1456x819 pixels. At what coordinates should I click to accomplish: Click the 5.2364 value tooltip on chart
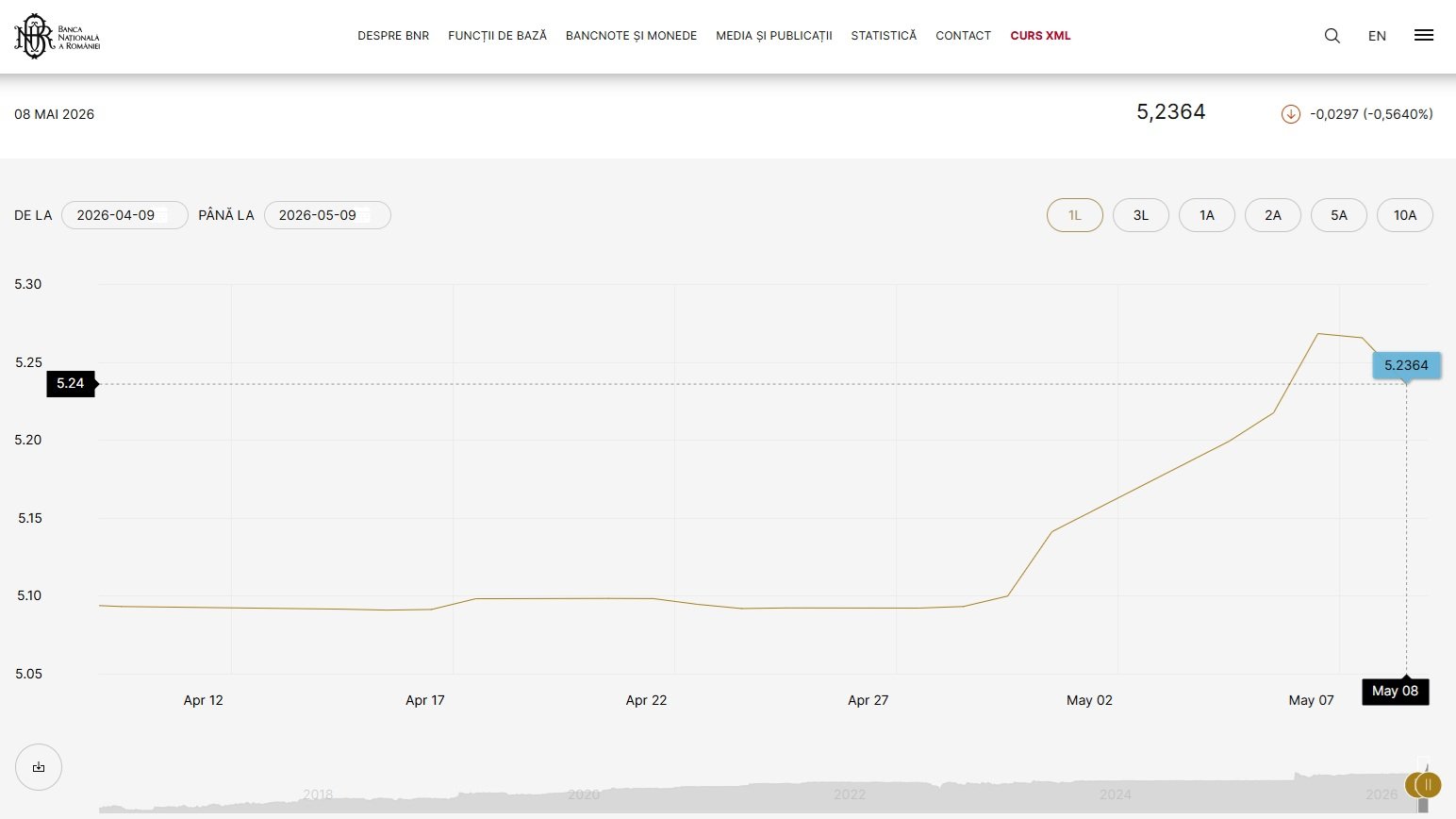pyautogui.click(x=1406, y=365)
